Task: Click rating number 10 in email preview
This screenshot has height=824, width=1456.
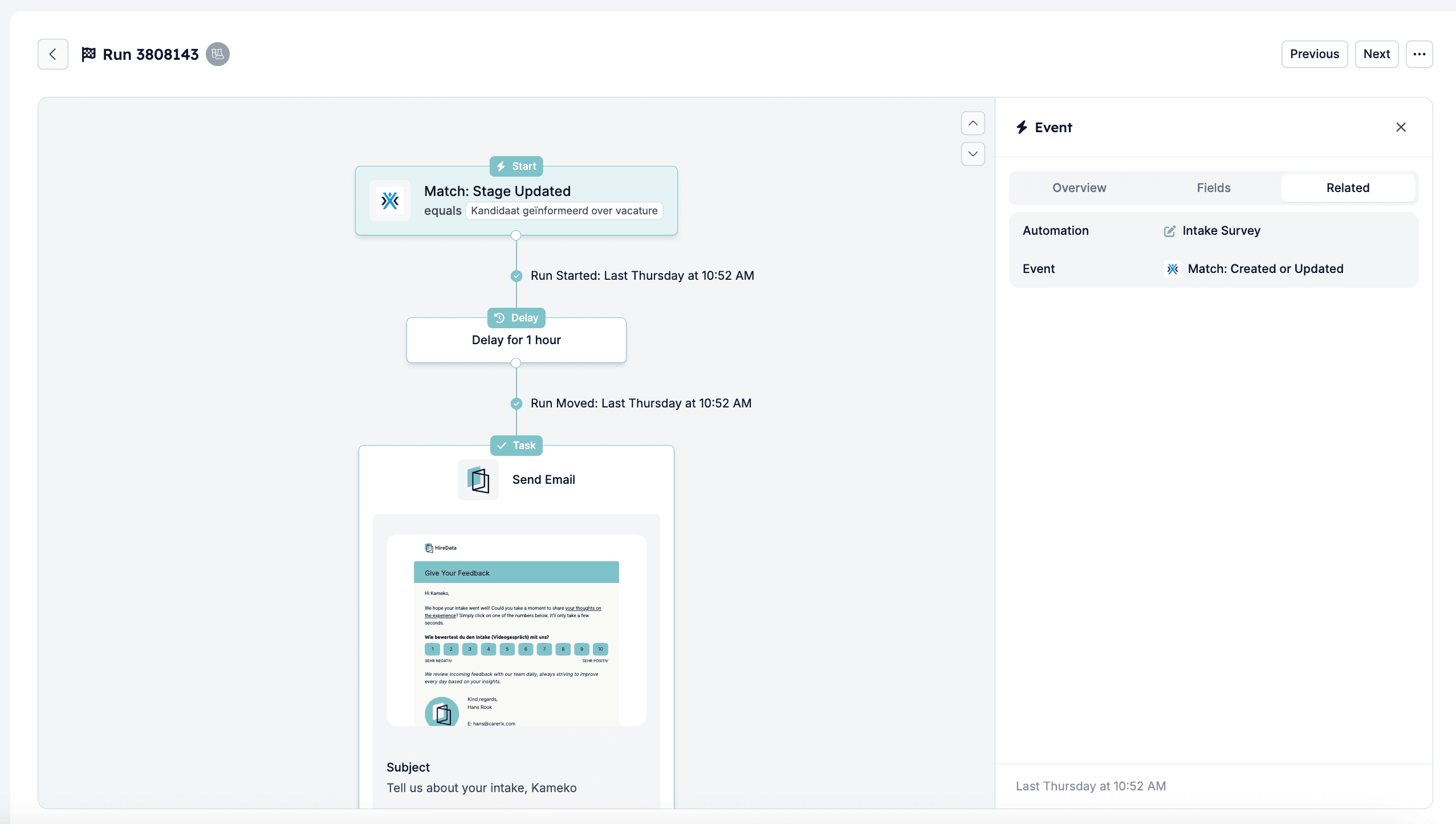Action: (600, 649)
